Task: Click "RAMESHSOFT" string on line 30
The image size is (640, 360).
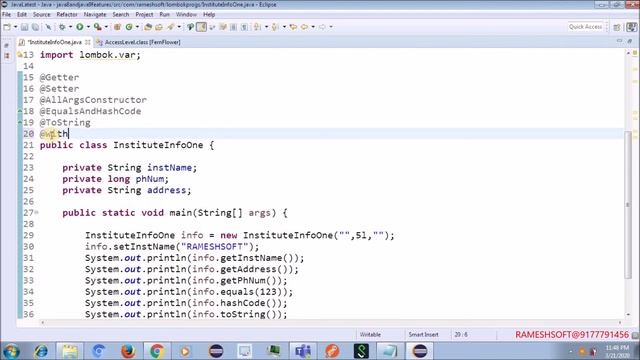Action: point(214,247)
